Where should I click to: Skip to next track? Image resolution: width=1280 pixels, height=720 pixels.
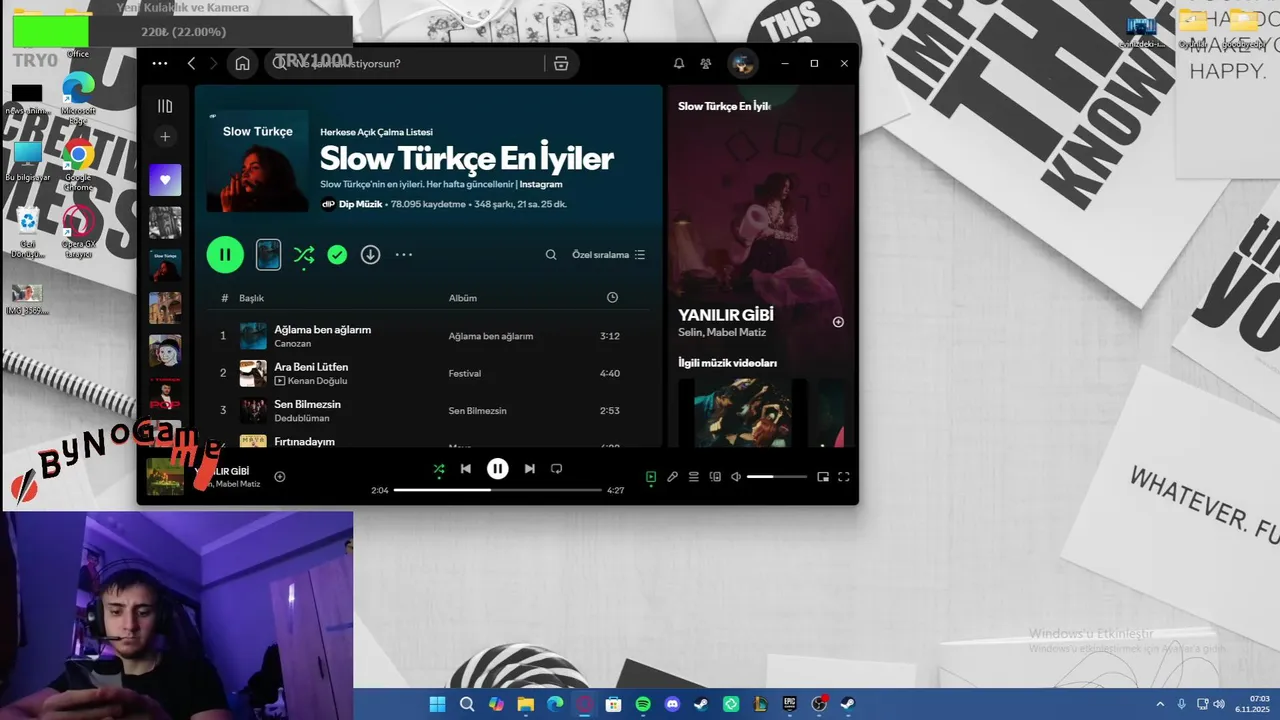[530, 468]
